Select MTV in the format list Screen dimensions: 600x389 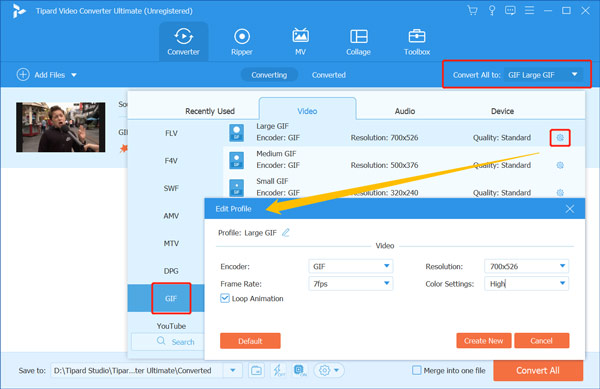click(x=171, y=243)
